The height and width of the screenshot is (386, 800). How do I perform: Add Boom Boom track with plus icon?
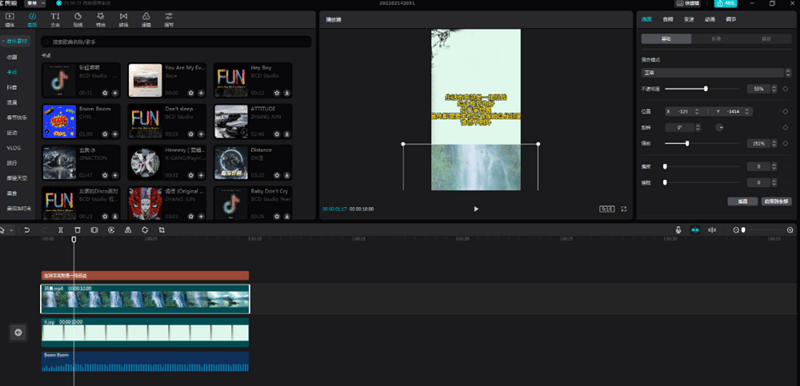[x=115, y=134]
